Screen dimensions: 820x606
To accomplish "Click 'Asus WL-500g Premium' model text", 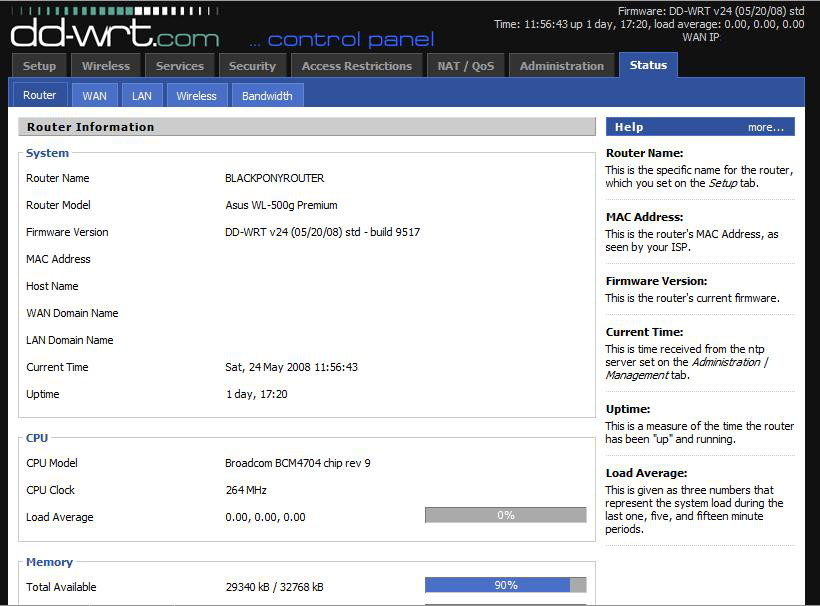I will [x=281, y=205].
